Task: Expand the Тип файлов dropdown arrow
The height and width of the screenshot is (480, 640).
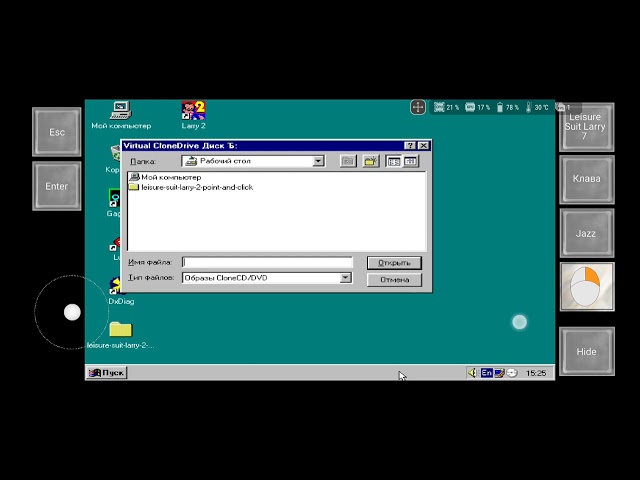Action: click(345, 278)
